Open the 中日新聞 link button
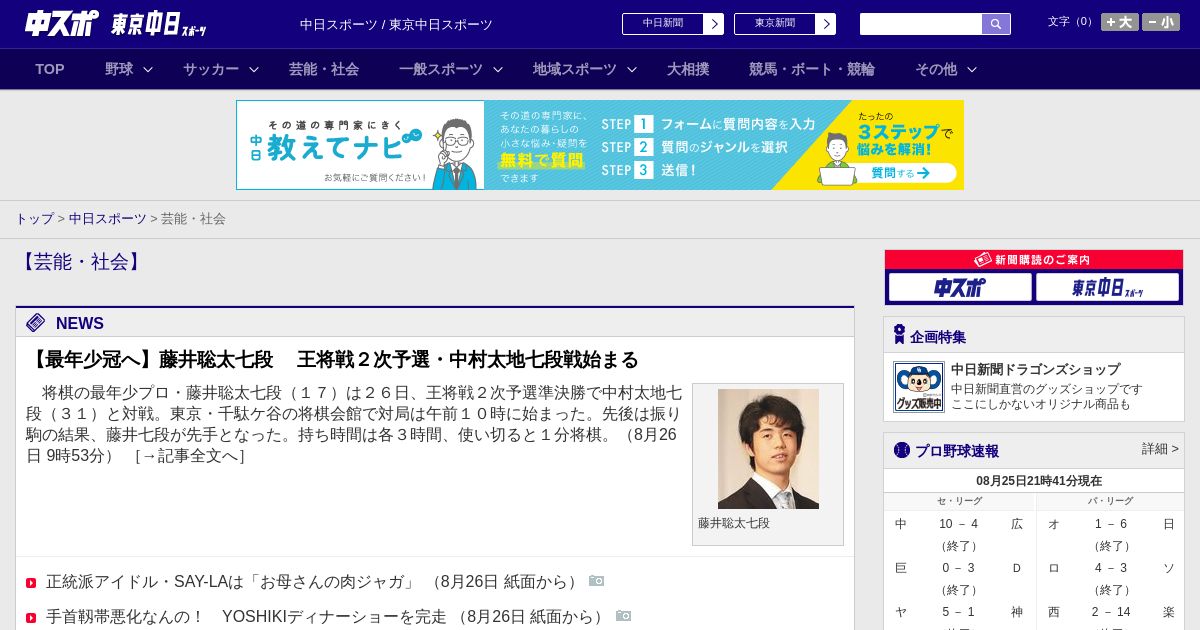Viewport: 1200px width, 630px height. 673,24
